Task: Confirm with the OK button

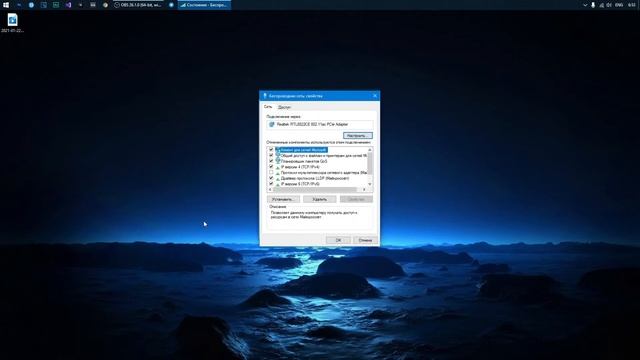Action: tap(338, 240)
